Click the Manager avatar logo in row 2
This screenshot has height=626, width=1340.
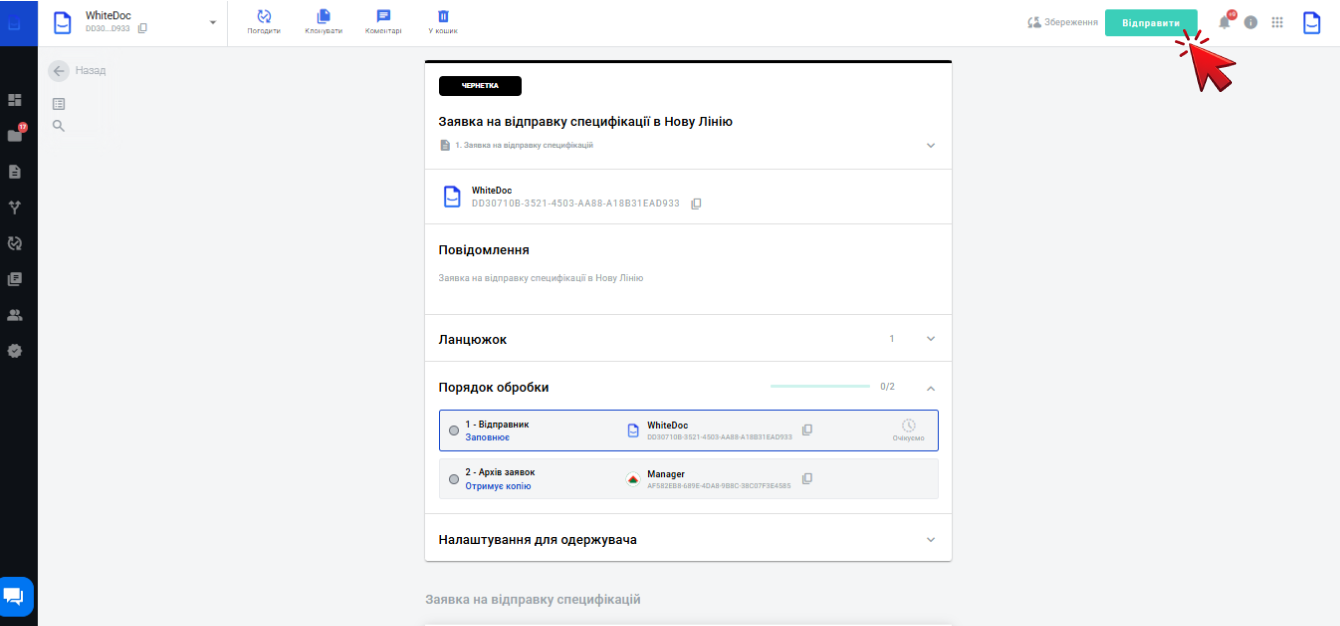coord(632,479)
